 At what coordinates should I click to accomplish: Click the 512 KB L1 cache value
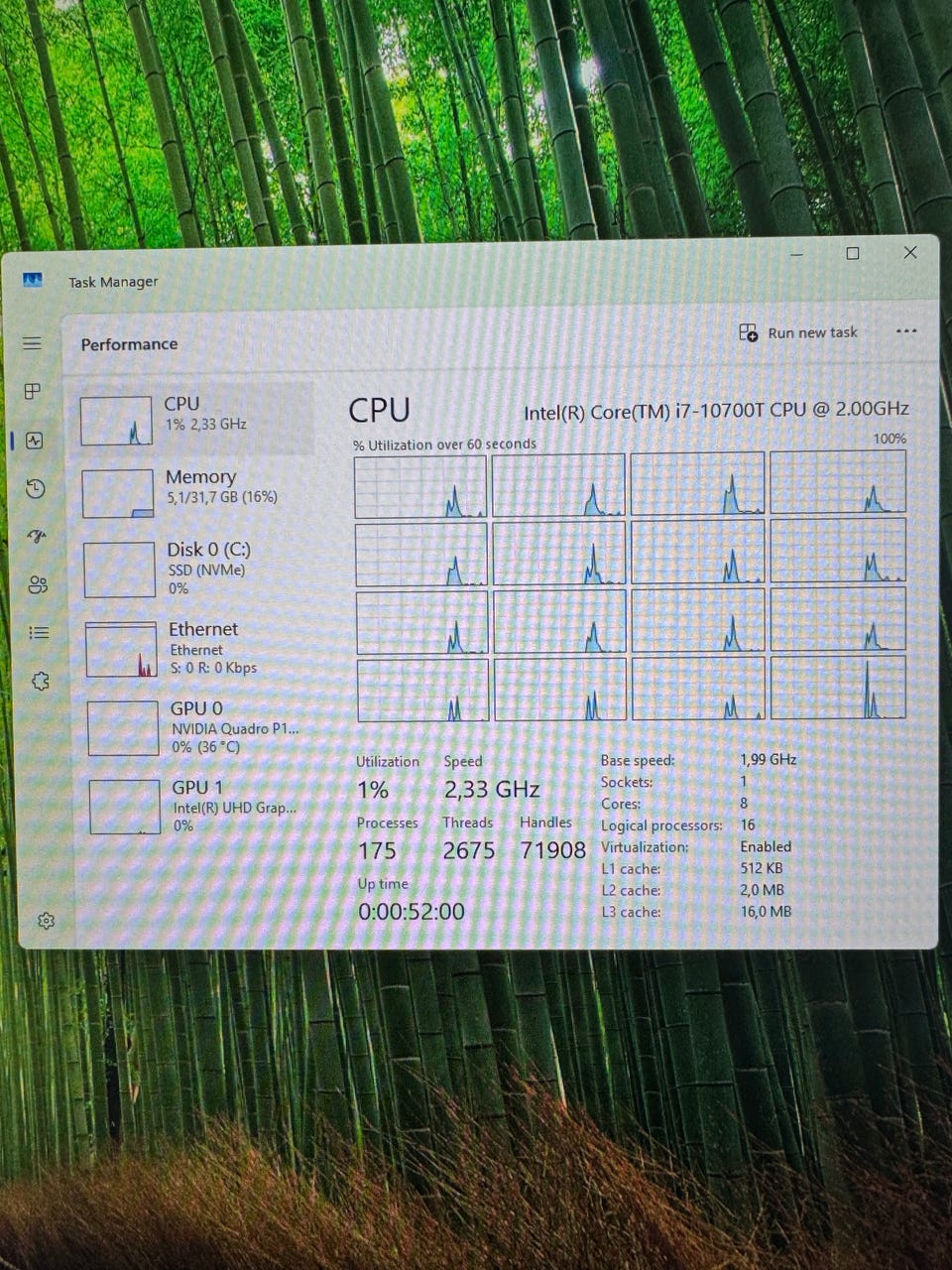coord(762,868)
